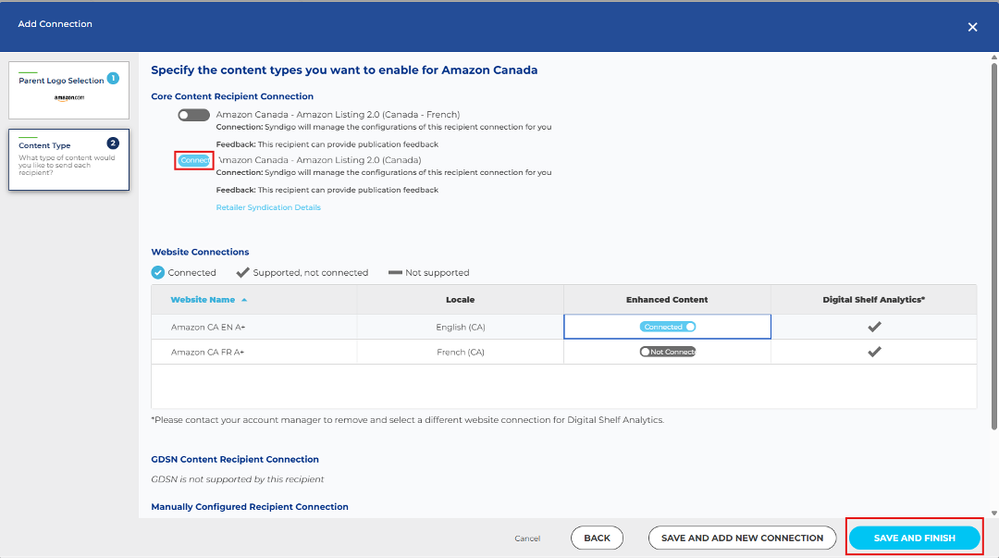The height and width of the screenshot is (559, 999).
Task: Click the step 1 number badge
Action: [x=113, y=78]
